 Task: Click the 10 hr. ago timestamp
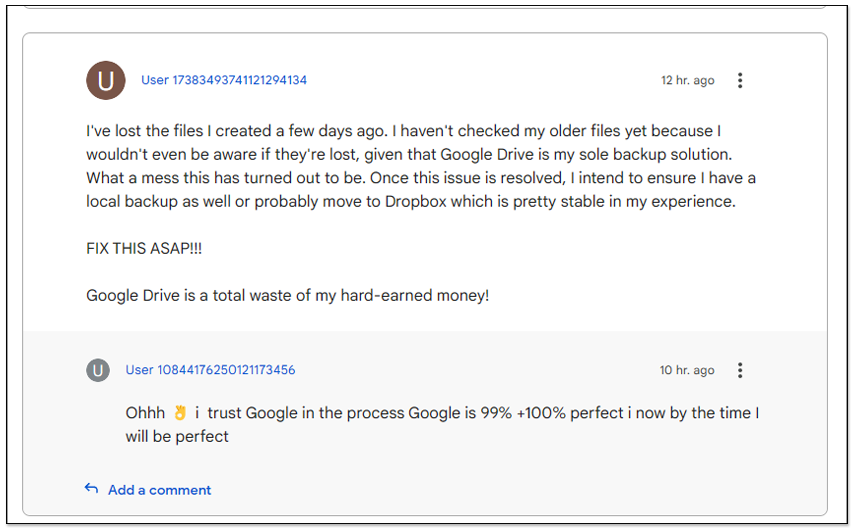click(x=687, y=370)
